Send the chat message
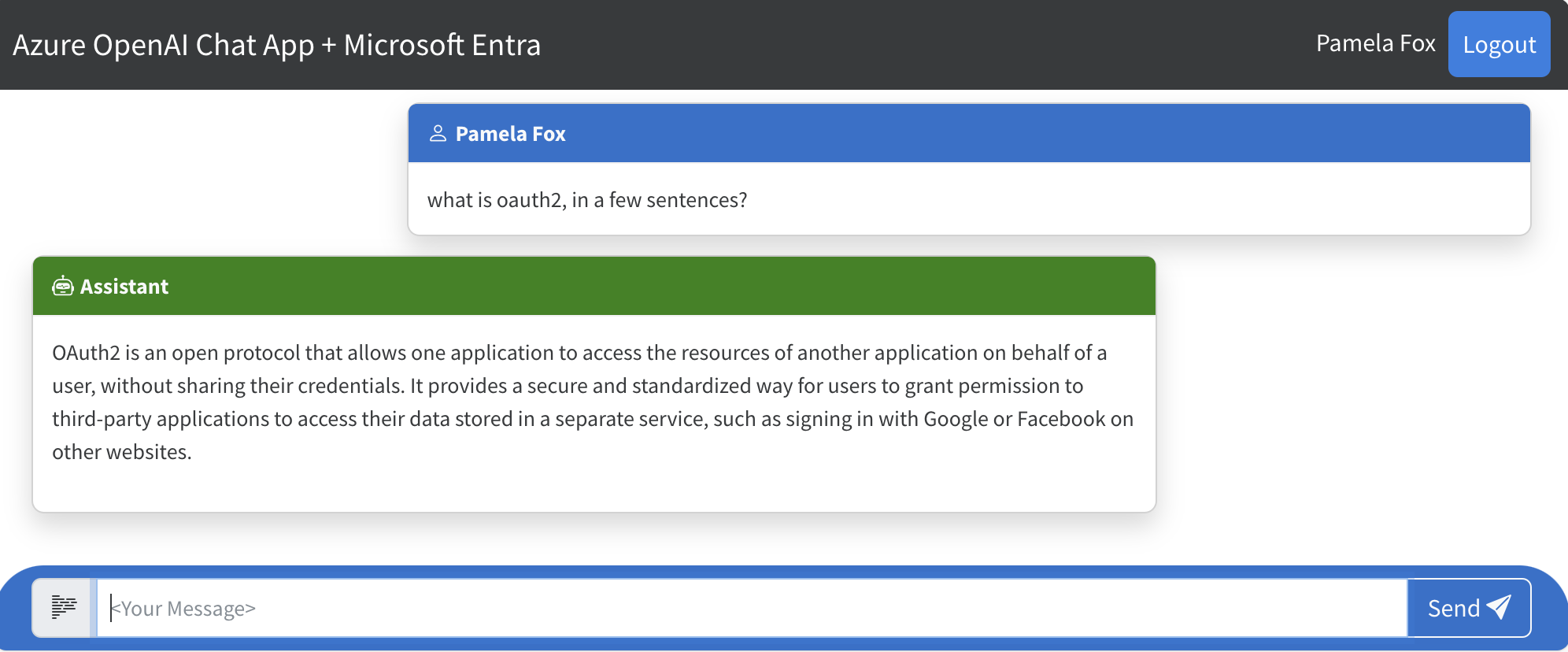This screenshot has width=1568, height=652. [x=1469, y=608]
